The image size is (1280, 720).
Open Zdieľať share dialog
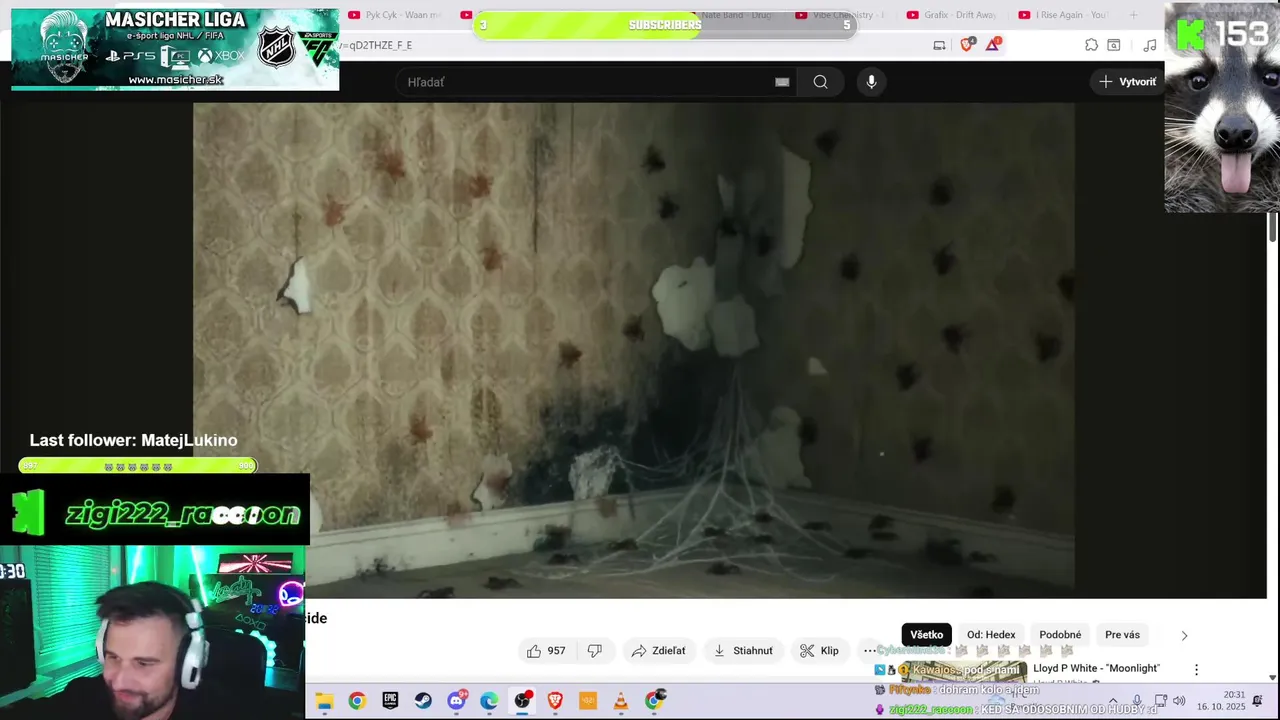[x=658, y=651]
